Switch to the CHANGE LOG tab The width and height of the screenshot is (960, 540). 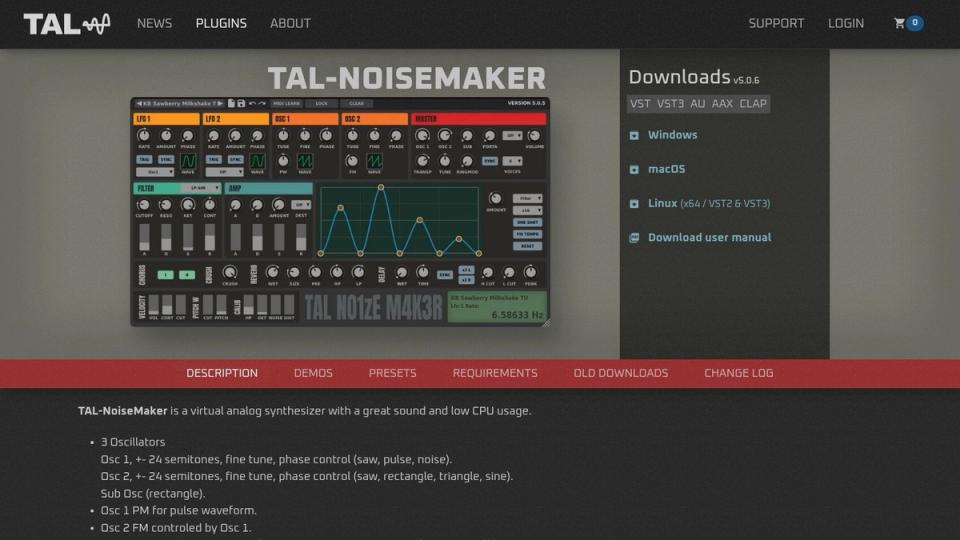(738, 373)
